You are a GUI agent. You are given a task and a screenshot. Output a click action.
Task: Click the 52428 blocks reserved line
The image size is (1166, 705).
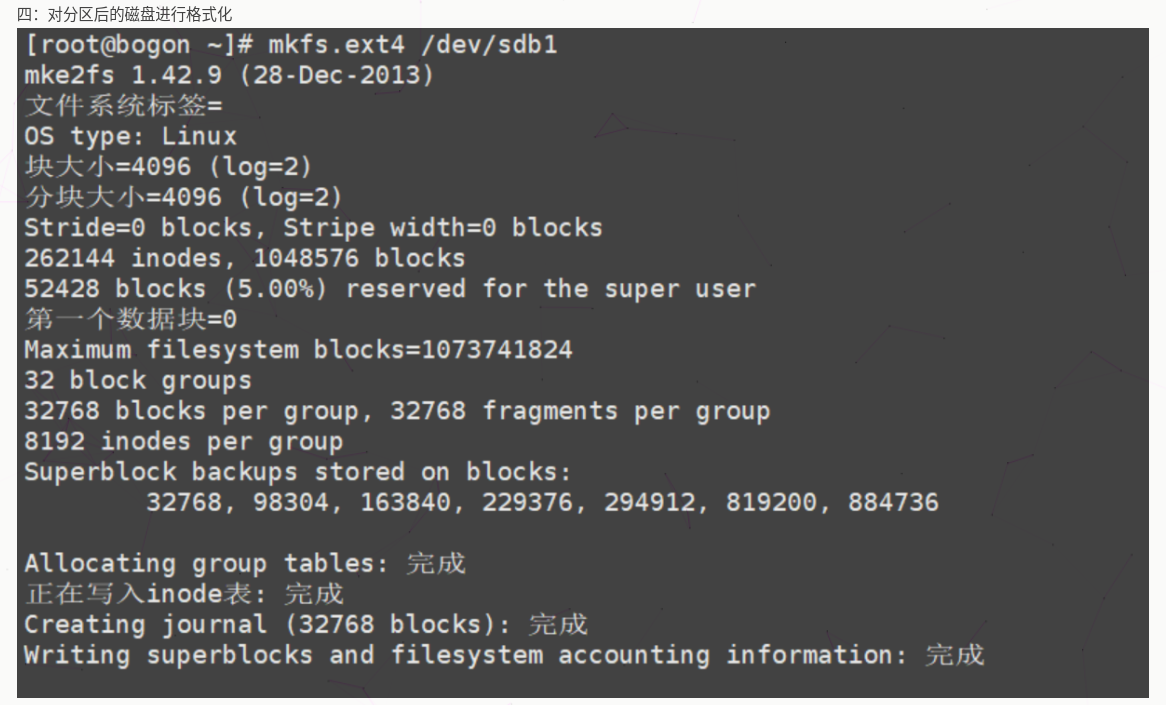pyautogui.click(x=389, y=289)
